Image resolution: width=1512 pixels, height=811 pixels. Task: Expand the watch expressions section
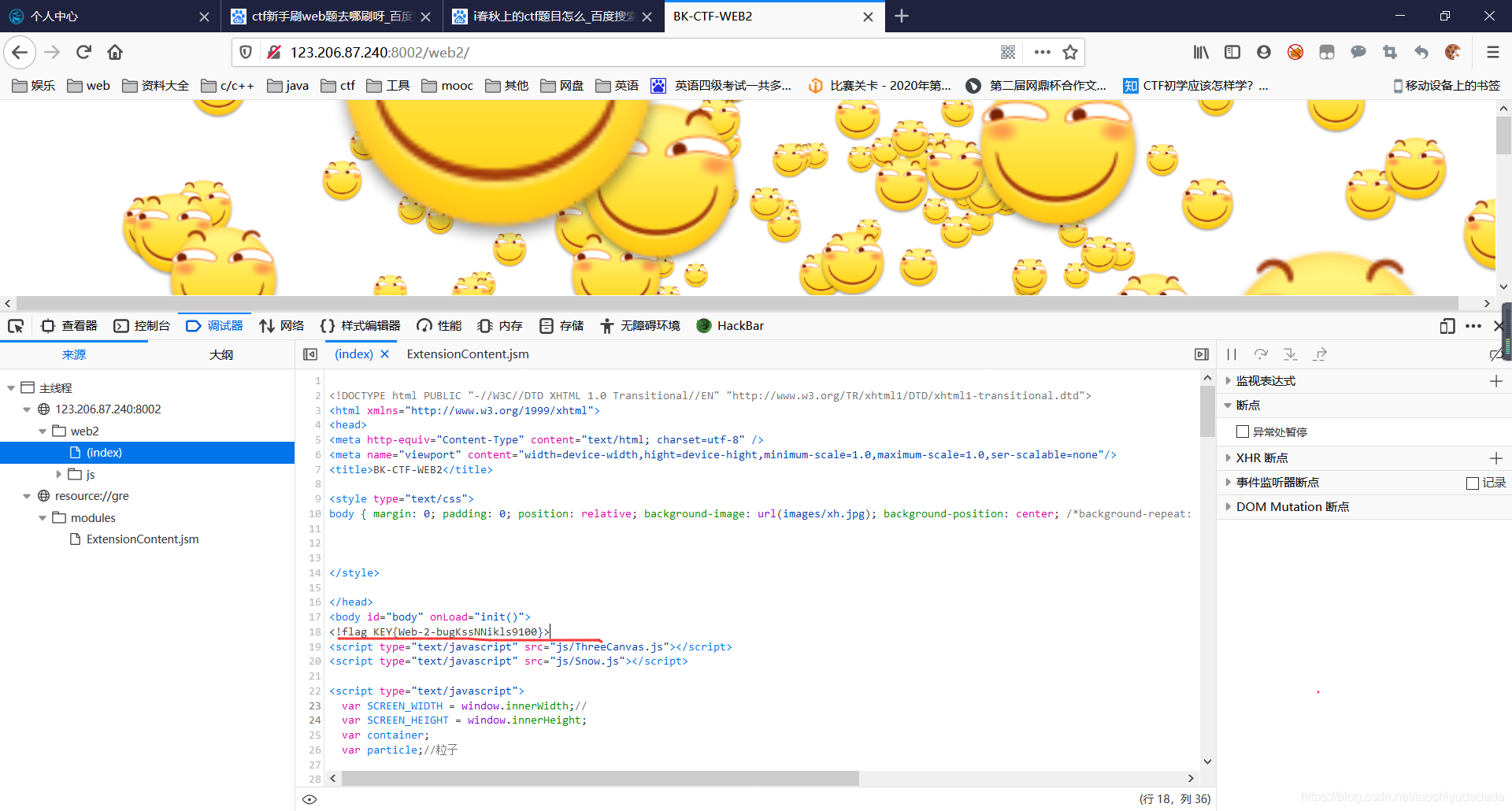[x=1228, y=381]
